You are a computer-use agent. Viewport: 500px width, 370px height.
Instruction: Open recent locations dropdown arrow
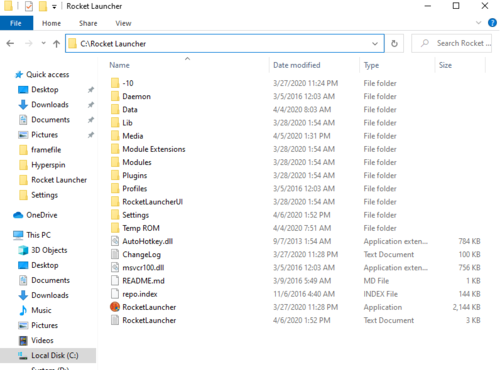(43, 43)
